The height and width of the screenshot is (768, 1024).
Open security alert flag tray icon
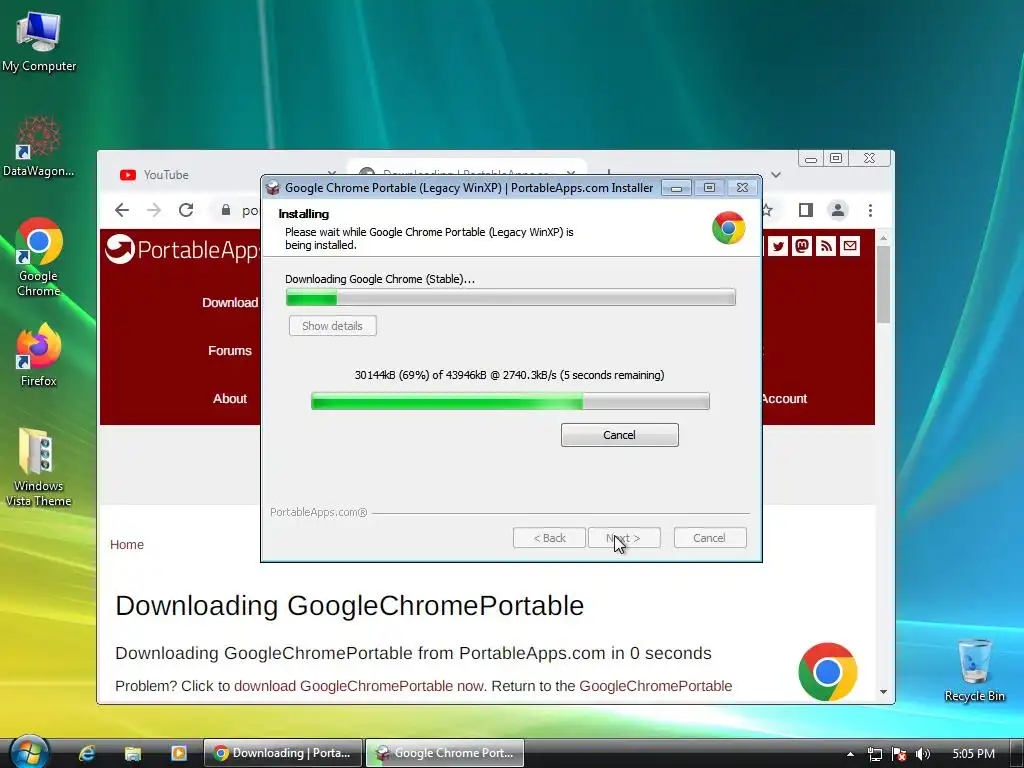tap(899, 754)
